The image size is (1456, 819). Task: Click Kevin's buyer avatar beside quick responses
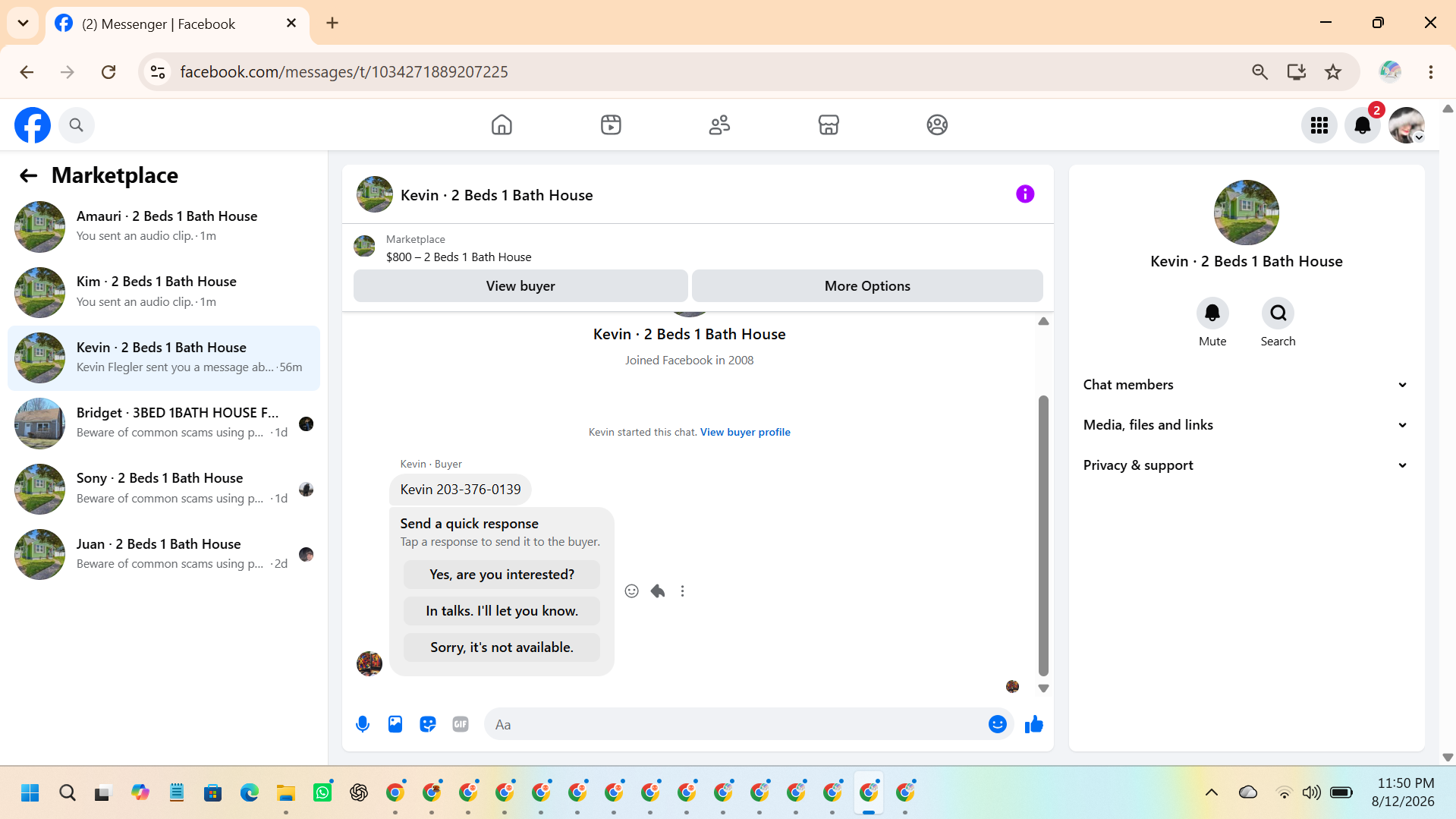tap(370, 663)
